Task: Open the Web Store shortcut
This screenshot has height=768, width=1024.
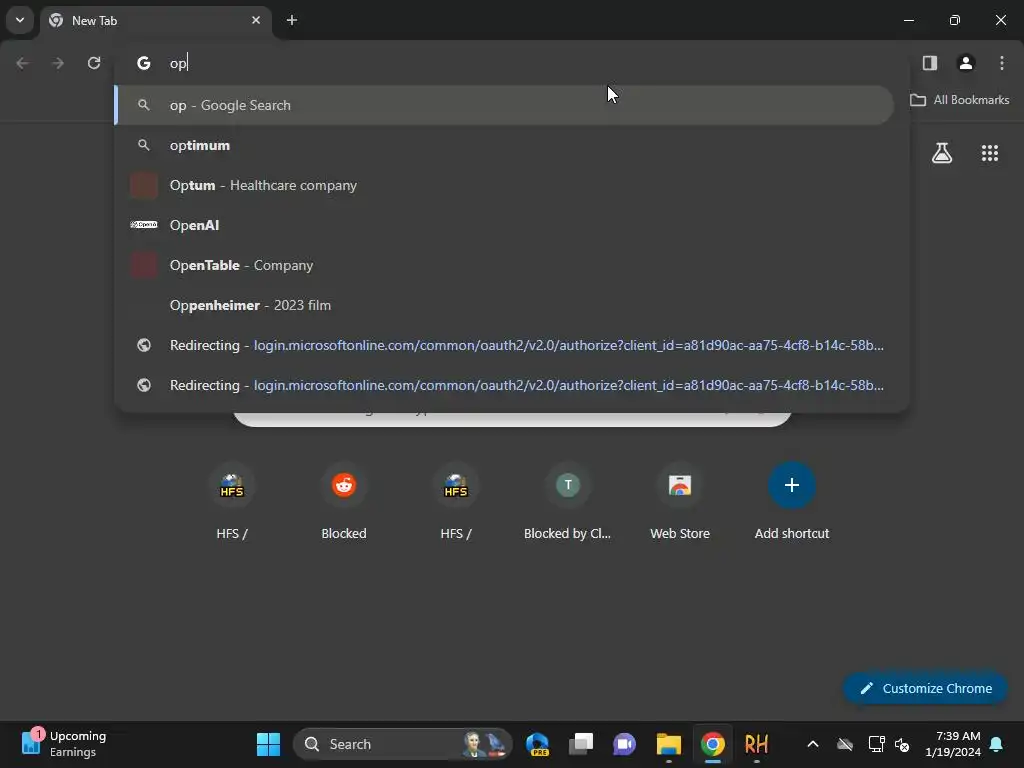Action: click(680, 502)
